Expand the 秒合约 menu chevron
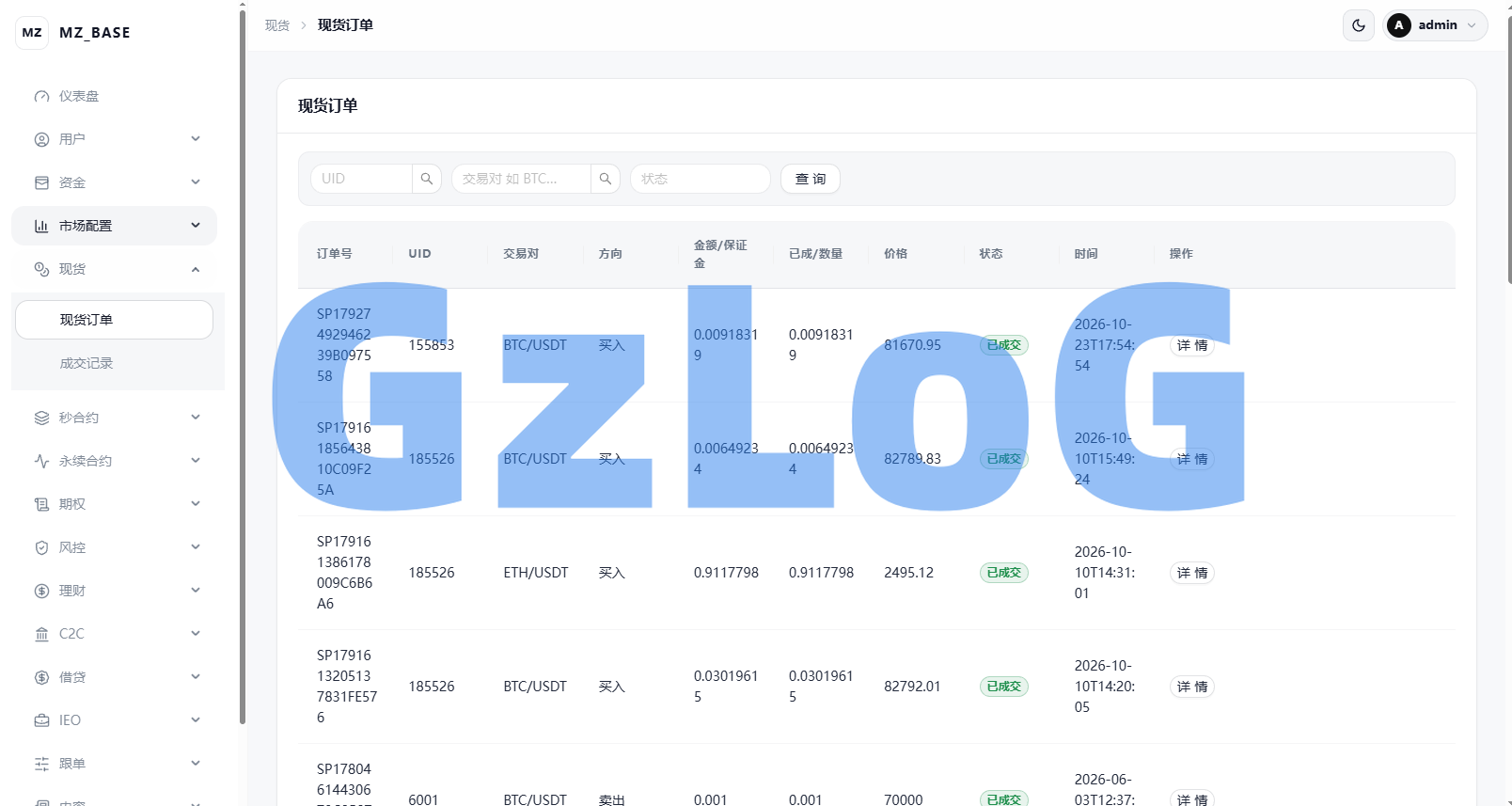The height and width of the screenshot is (806, 1512). coord(196,418)
